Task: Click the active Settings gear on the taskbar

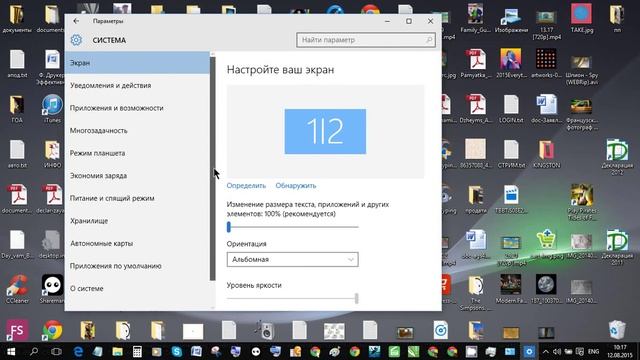Action: (x=529, y=351)
